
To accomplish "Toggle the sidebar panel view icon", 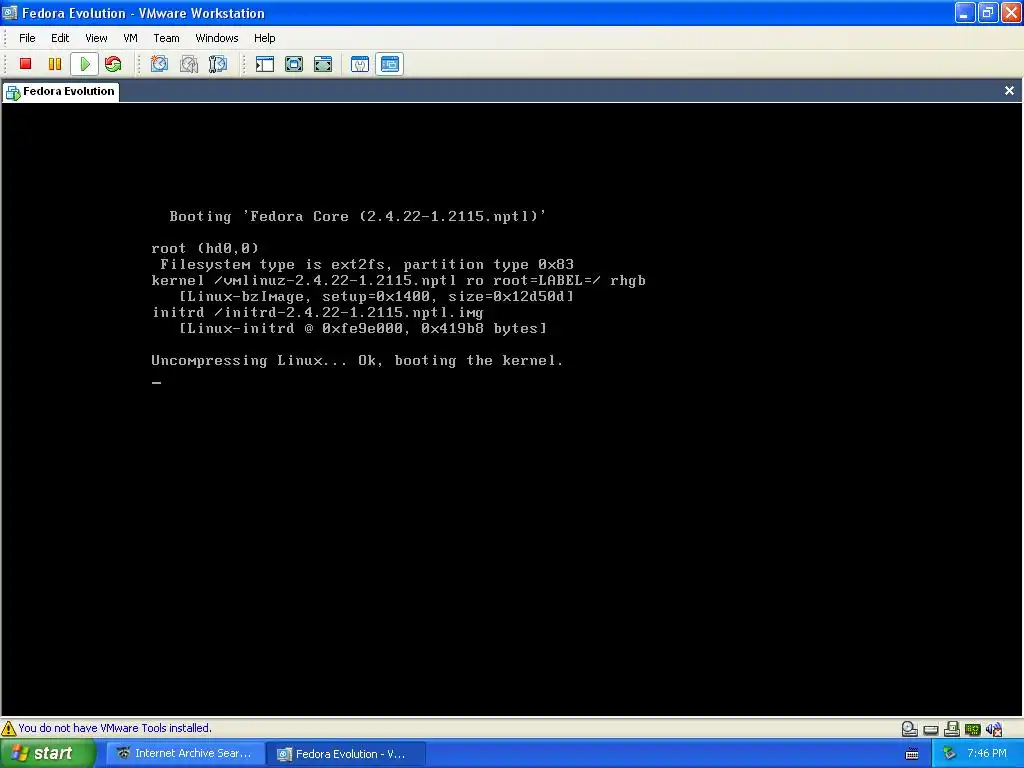I will [x=264, y=64].
